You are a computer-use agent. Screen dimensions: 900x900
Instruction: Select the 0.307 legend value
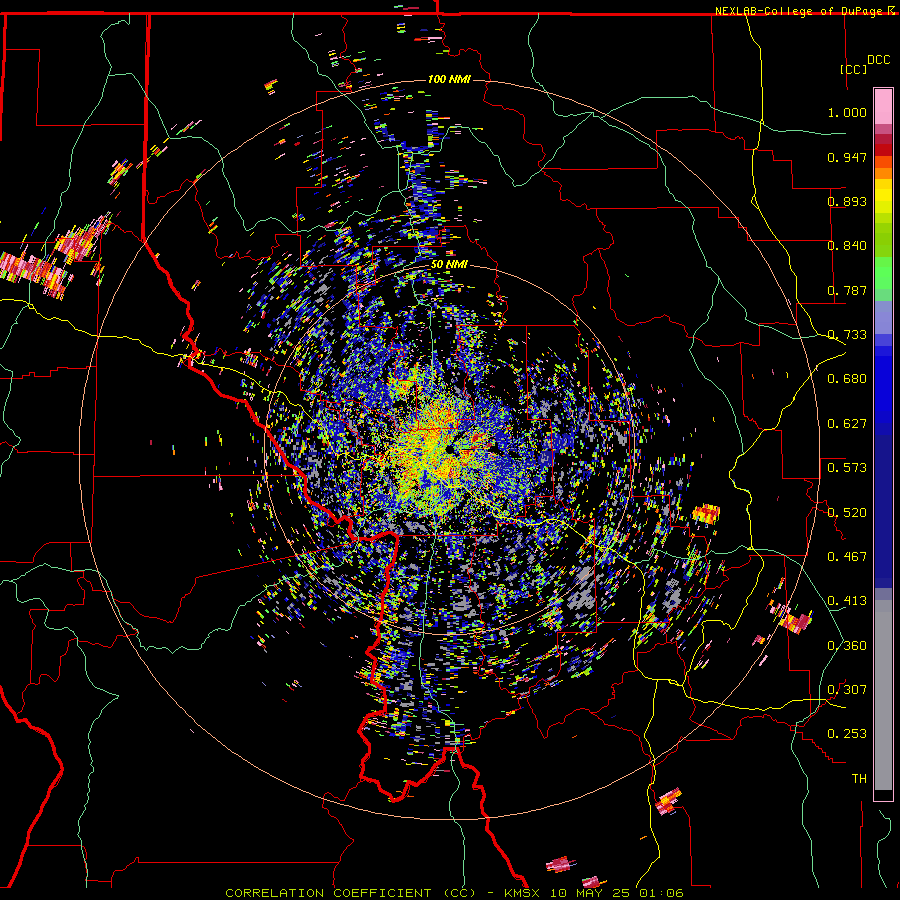(847, 690)
